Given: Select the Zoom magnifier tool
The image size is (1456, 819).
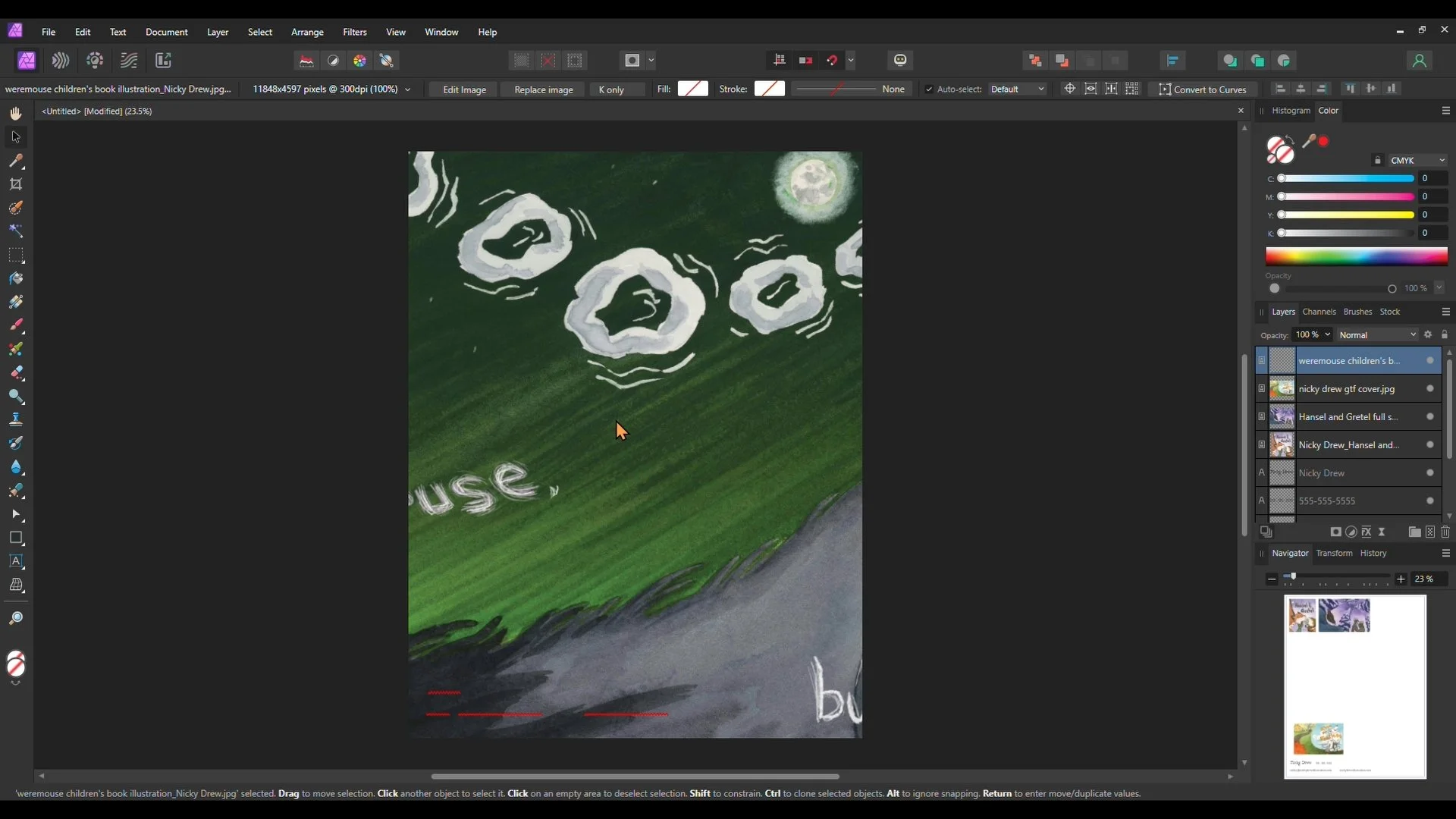Looking at the screenshot, I should click(16, 618).
